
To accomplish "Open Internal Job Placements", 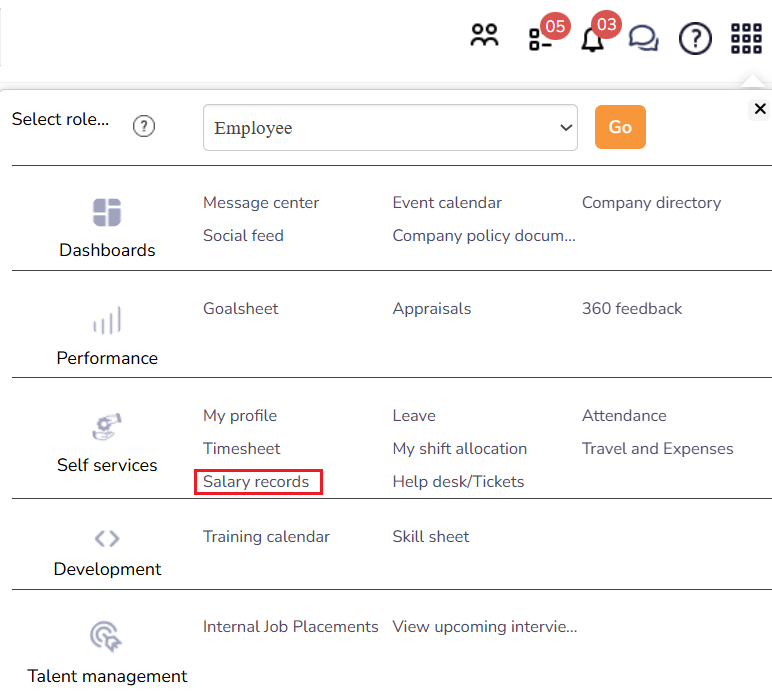I will pos(290,627).
